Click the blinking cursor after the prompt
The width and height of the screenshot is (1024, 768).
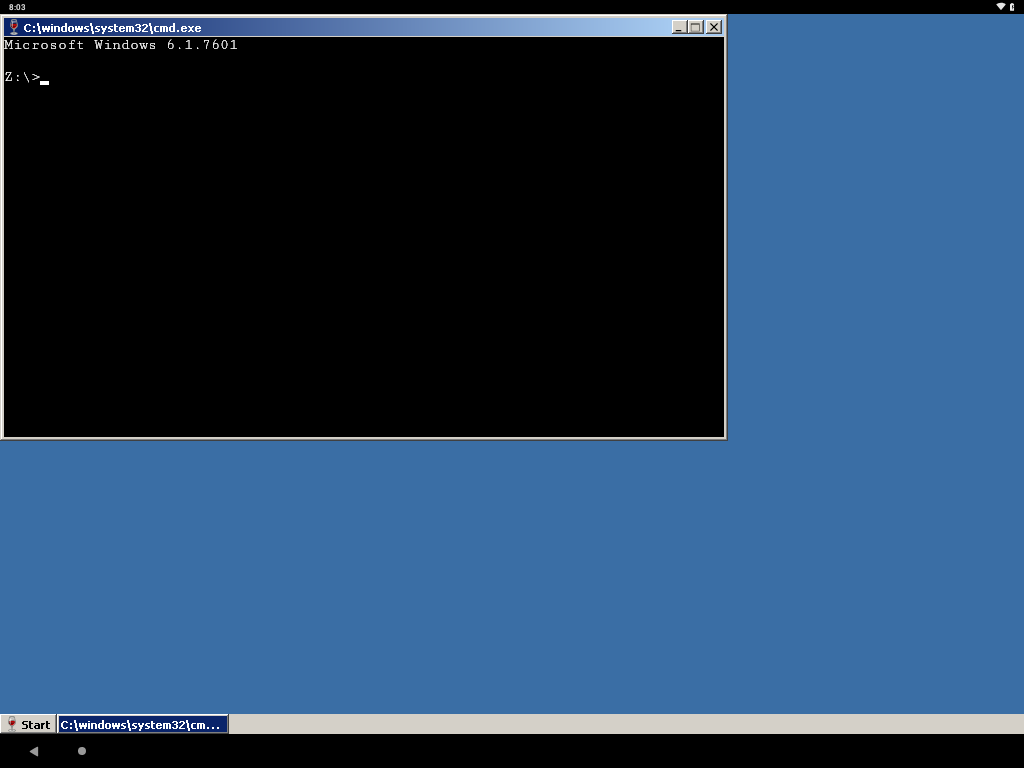click(45, 82)
